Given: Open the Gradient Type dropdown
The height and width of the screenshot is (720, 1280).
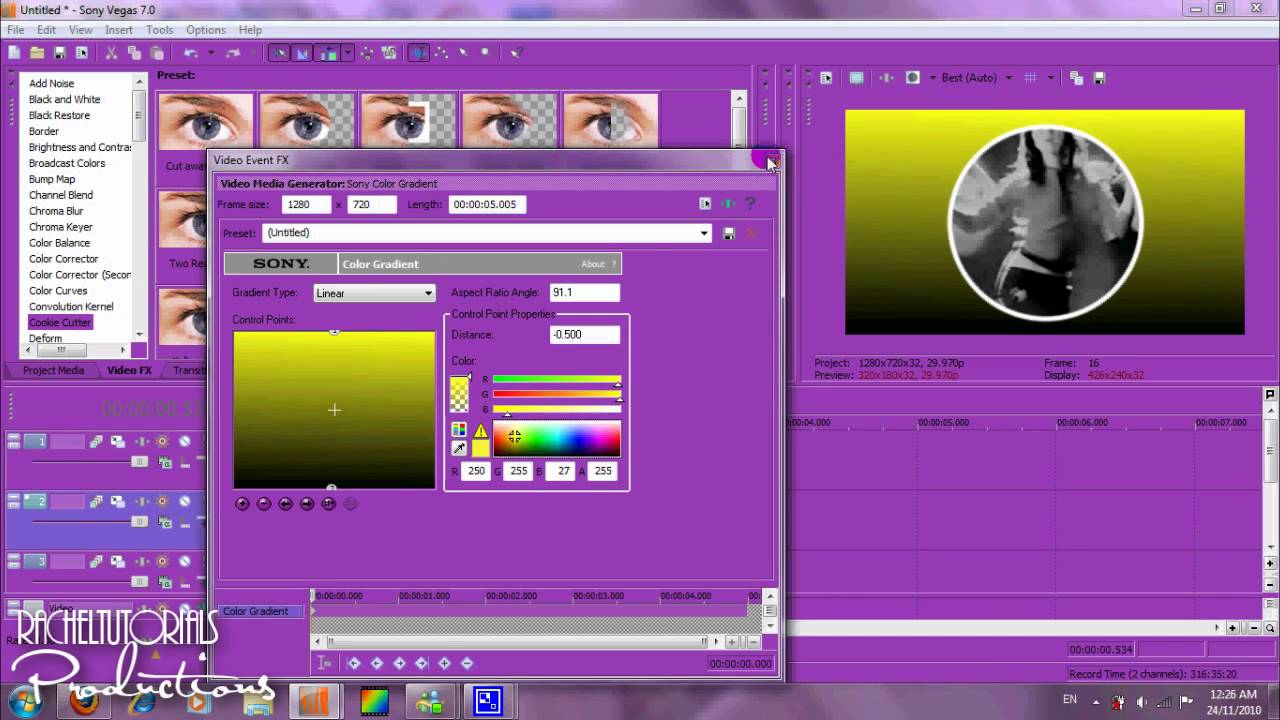Looking at the screenshot, I should pyautogui.click(x=374, y=293).
